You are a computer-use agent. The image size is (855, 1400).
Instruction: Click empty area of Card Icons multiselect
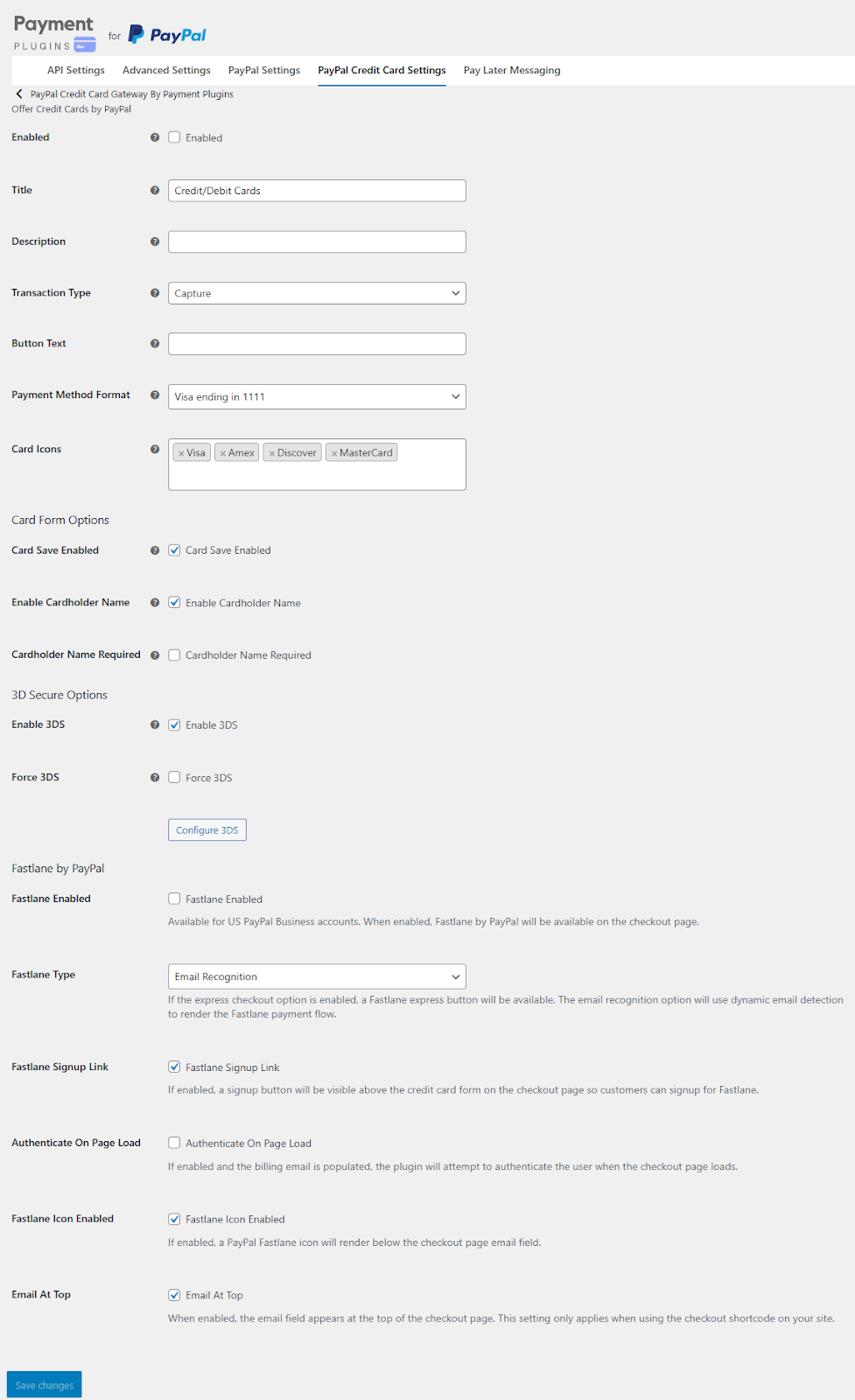(317, 476)
